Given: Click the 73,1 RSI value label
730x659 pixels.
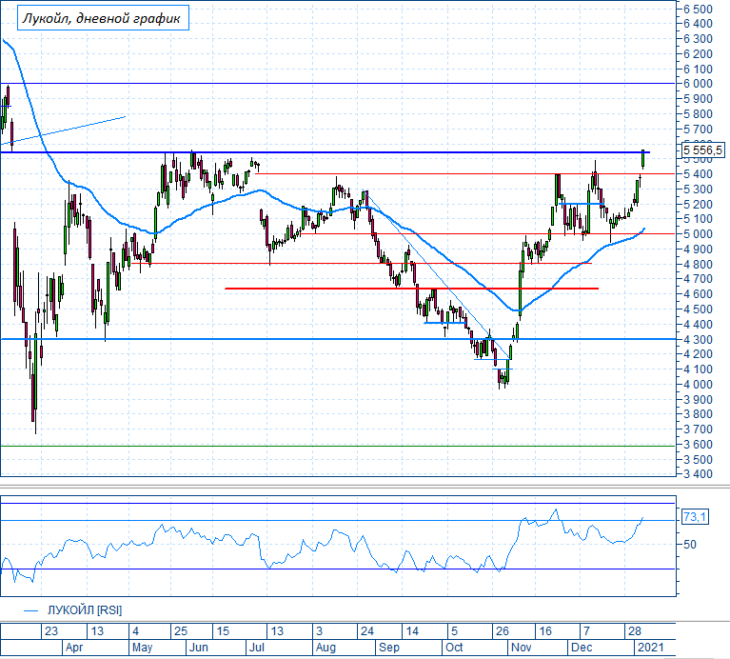Looking at the screenshot, I should tap(695, 517).
